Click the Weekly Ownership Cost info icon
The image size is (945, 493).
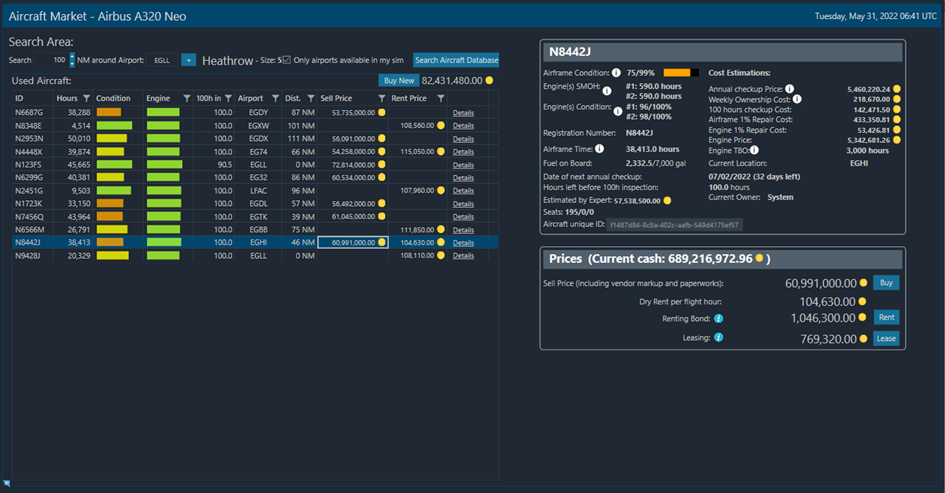(x=797, y=99)
